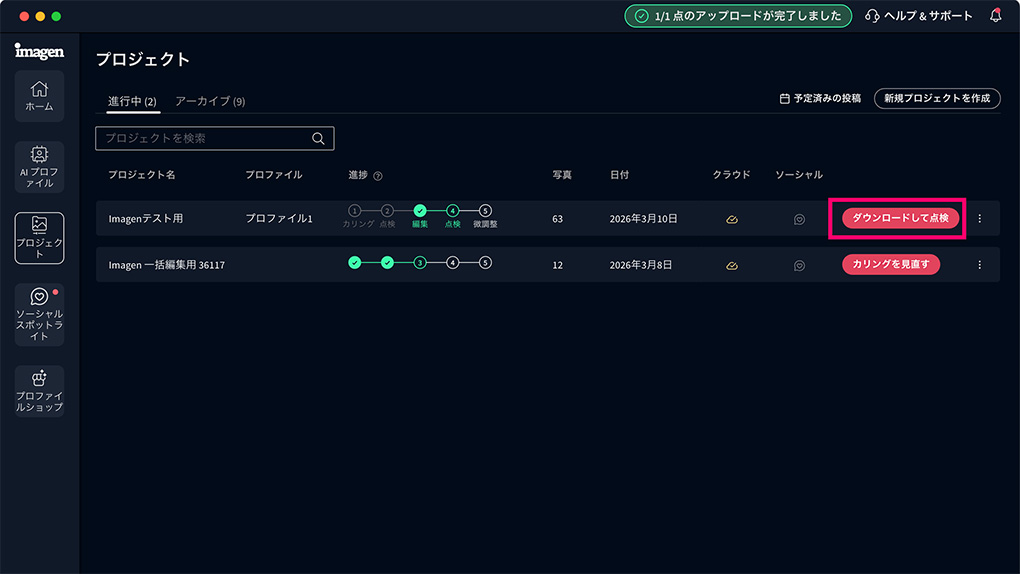Screen dimensions: 1020x574
Task: Click the search magnifier icon
Action: tap(318, 139)
